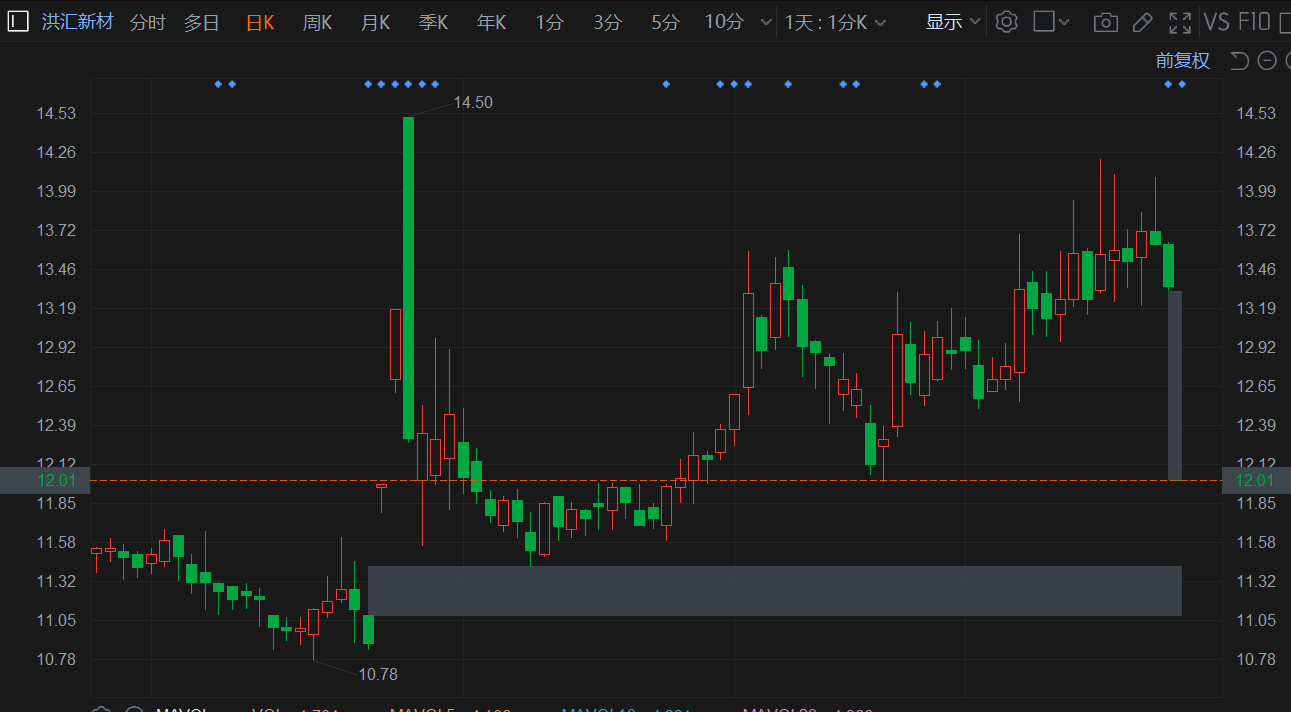
Task: Click 13.19 on the left price axis
Action: click(56, 308)
